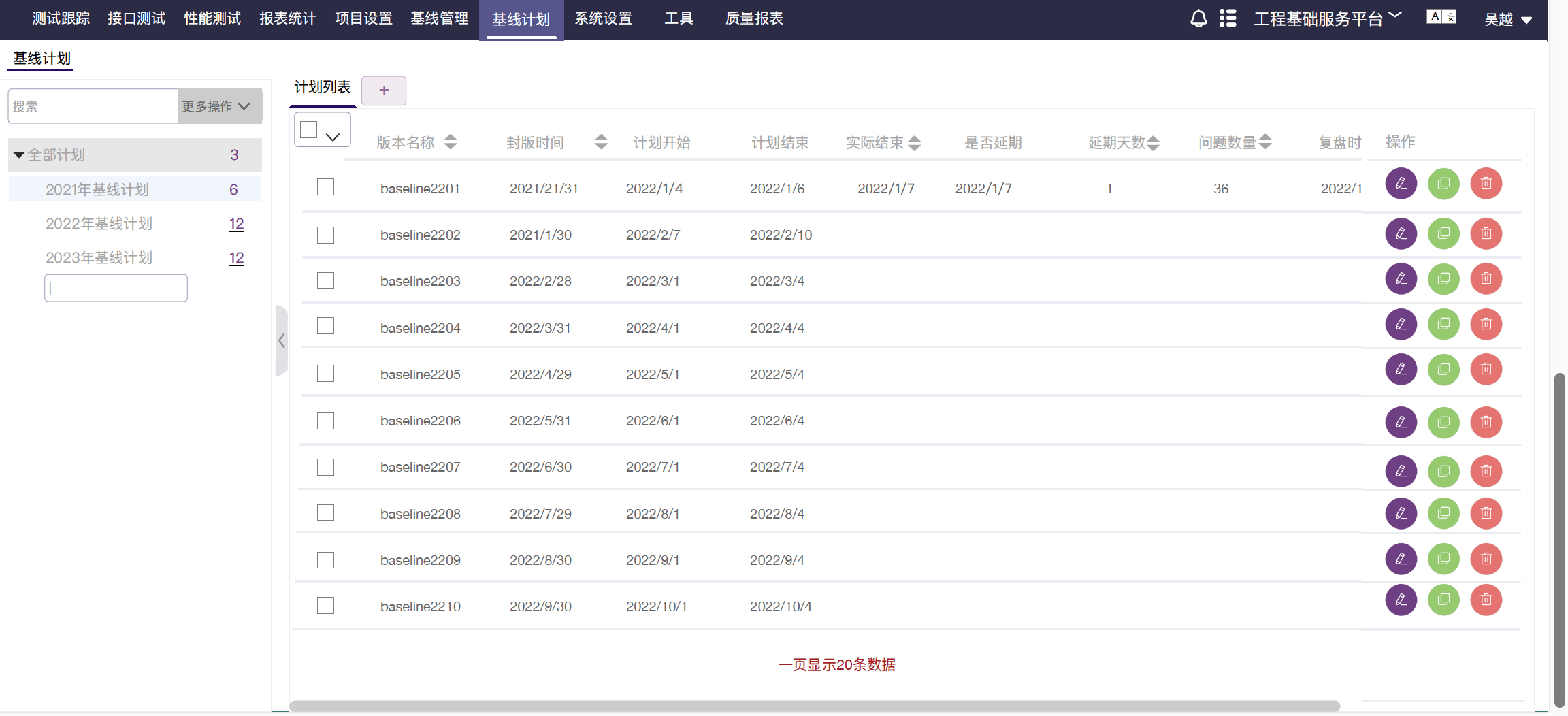Image resolution: width=1568 pixels, height=716 pixels.
Task: Sort by 延期天数 column
Action: 1153,143
